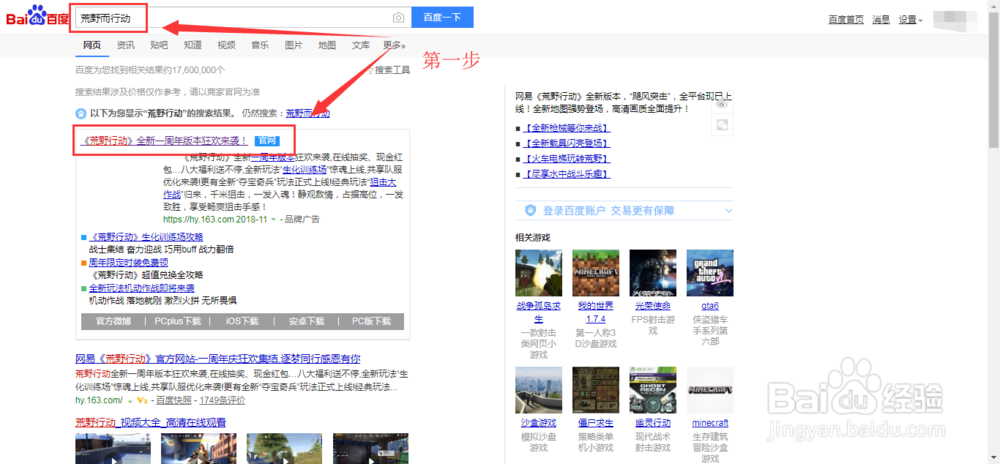Expand dropdown arrow beside hy.163.com date
The image size is (1000, 464).
(x=273, y=219)
